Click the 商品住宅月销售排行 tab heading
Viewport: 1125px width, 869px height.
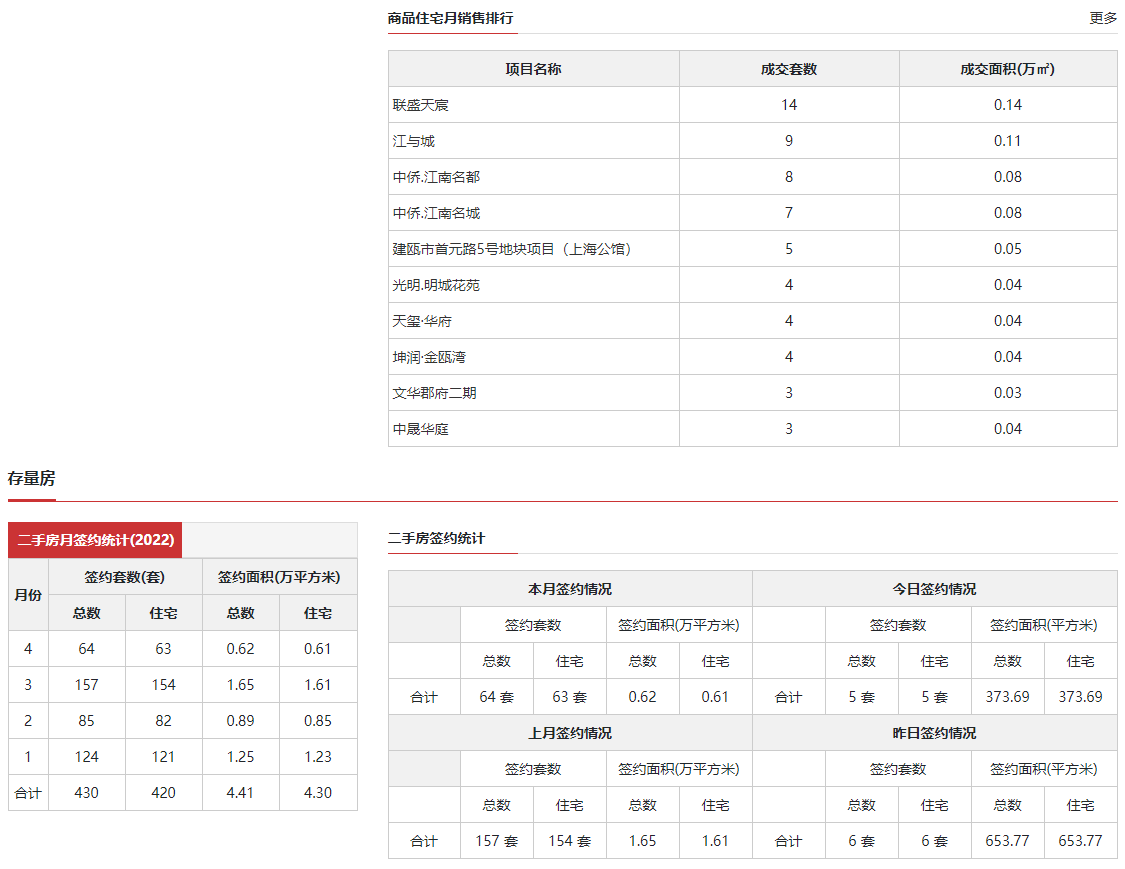point(451,18)
